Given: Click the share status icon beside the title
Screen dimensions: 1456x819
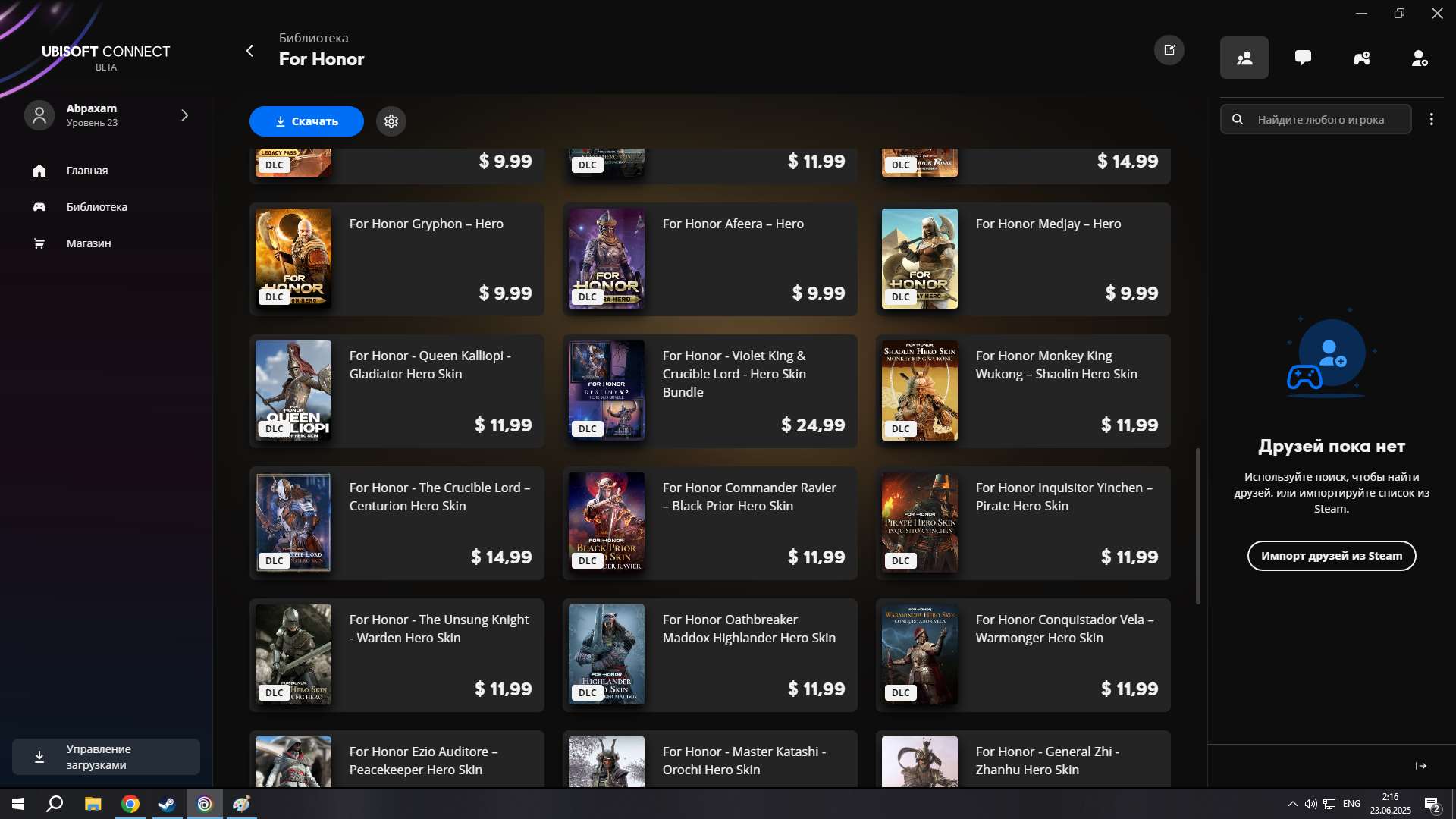Looking at the screenshot, I should 1169,50.
